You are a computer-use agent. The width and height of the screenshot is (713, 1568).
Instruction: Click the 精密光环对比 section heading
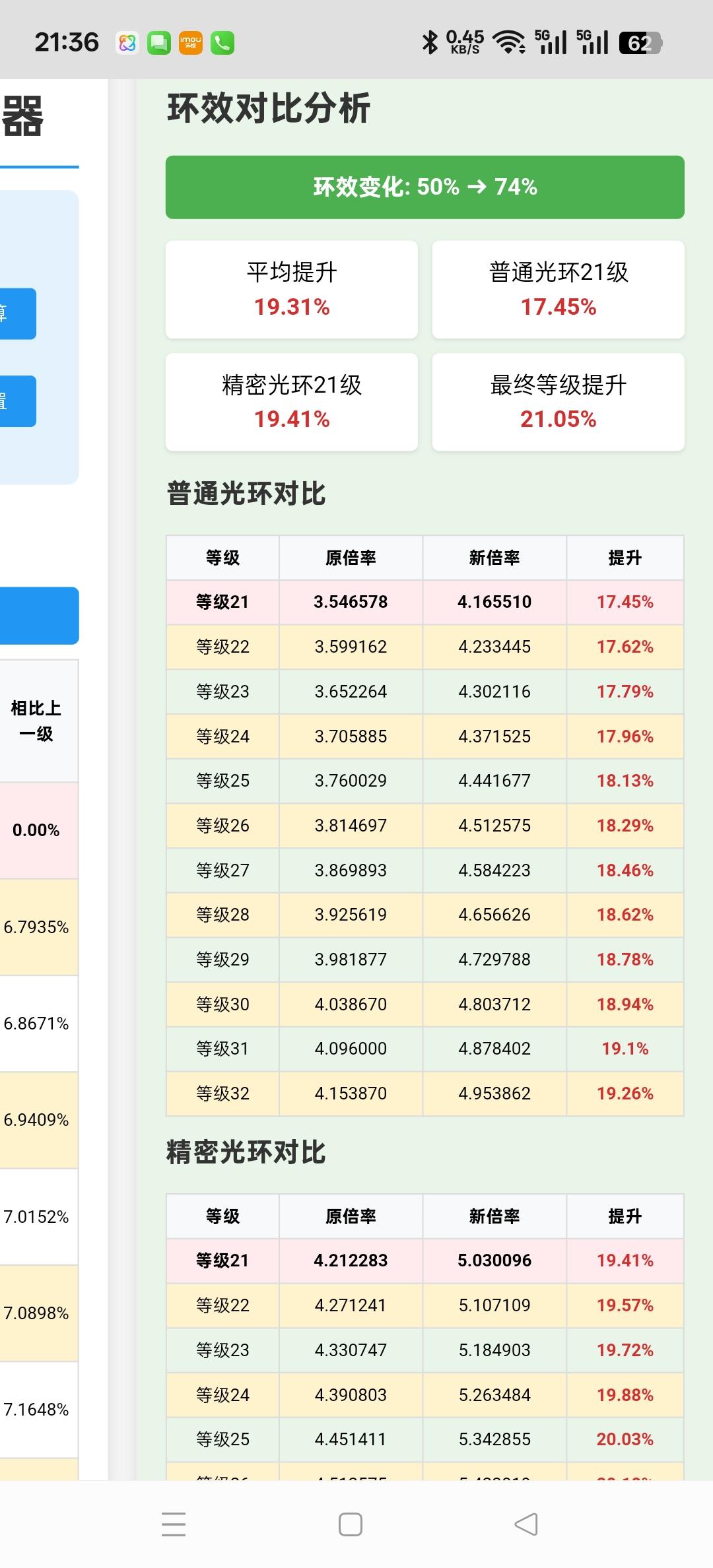(x=246, y=1152)
